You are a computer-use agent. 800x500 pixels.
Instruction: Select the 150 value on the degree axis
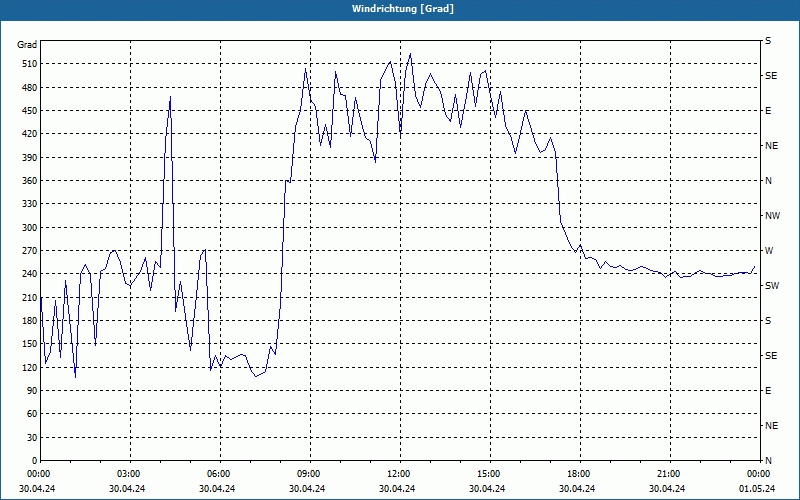click(29, 344)
